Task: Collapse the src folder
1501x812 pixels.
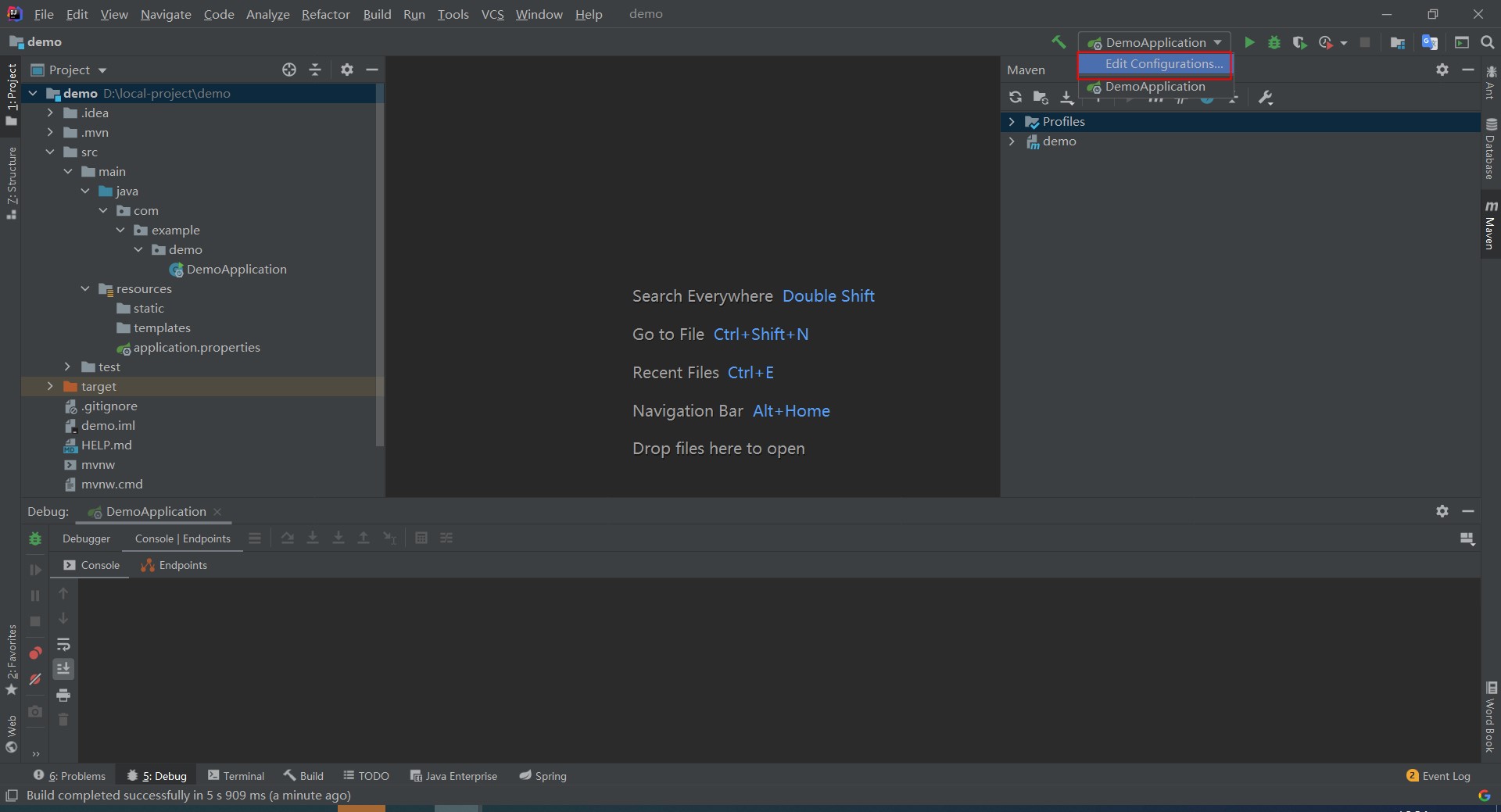Action: pos(50,152)
